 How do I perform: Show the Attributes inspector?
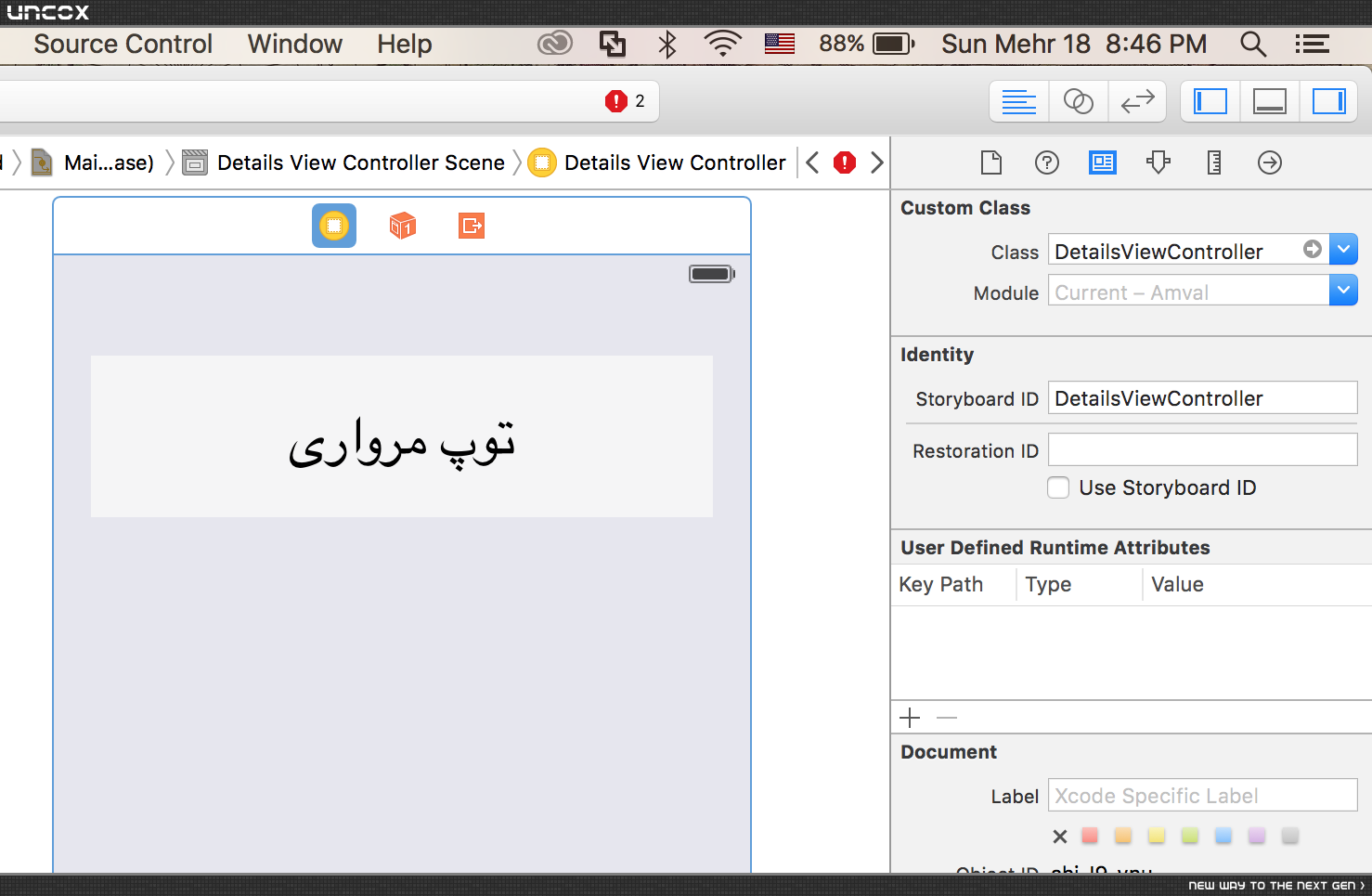coord(1158,163)
